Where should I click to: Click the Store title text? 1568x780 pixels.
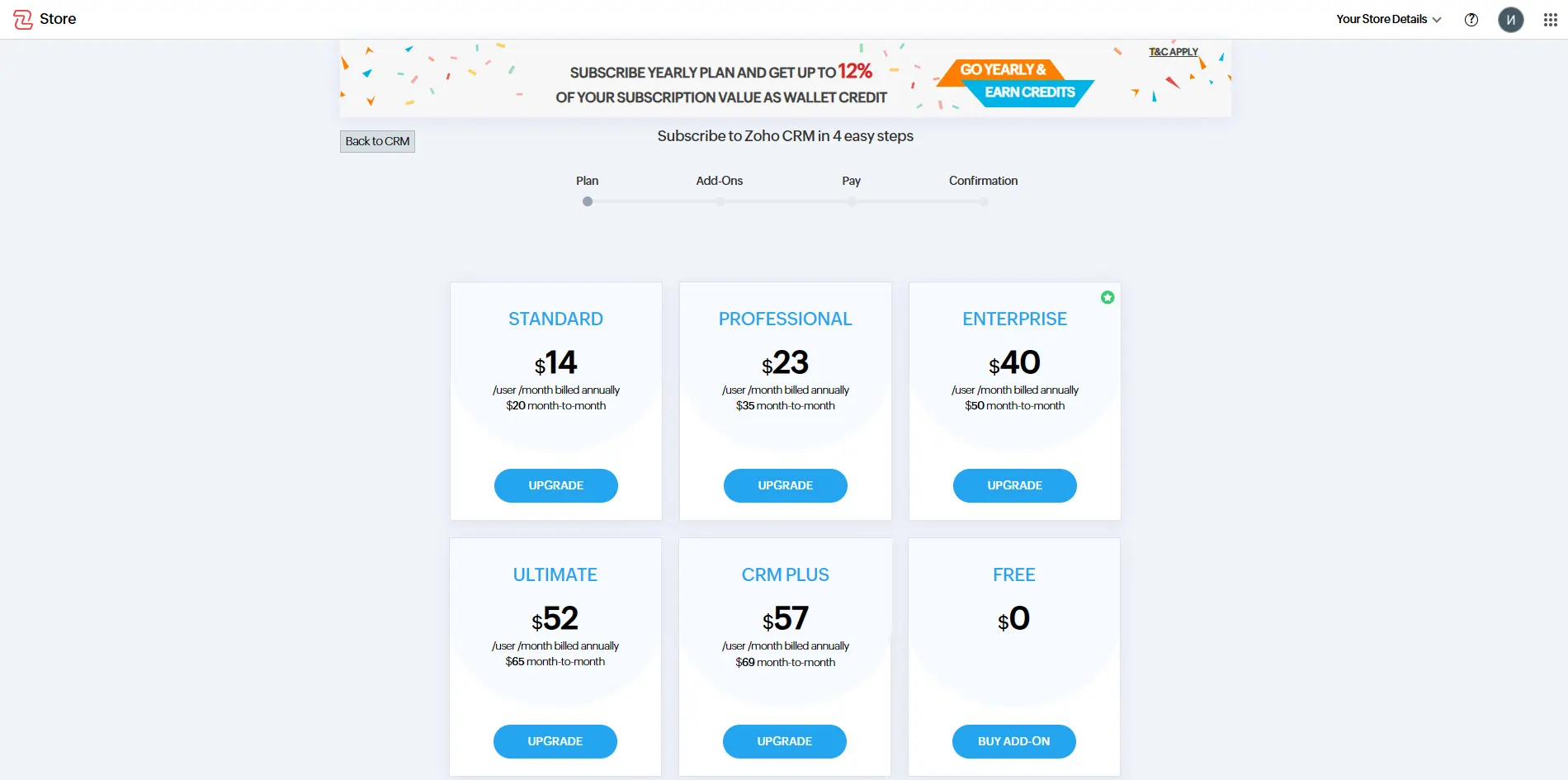click(58, 19)
